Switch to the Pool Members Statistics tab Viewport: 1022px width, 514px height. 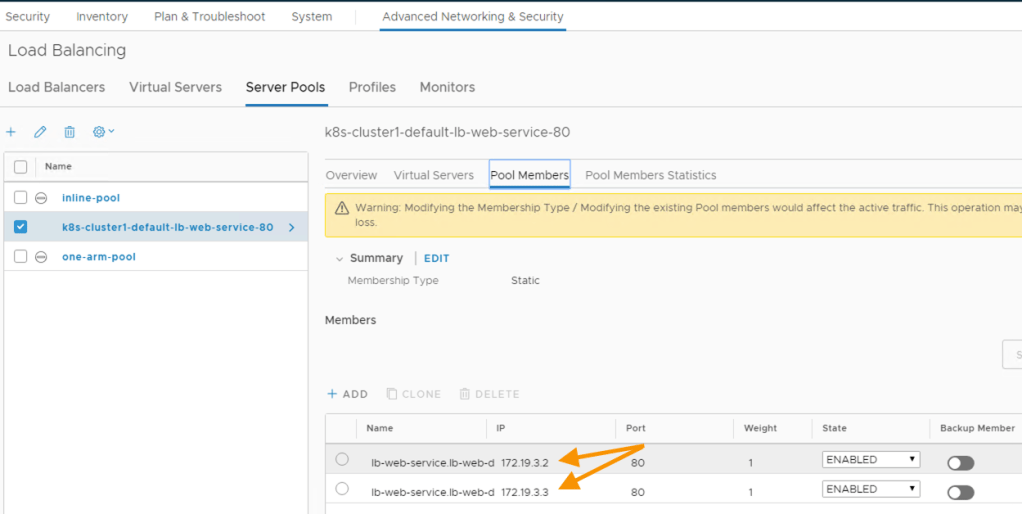650,175
